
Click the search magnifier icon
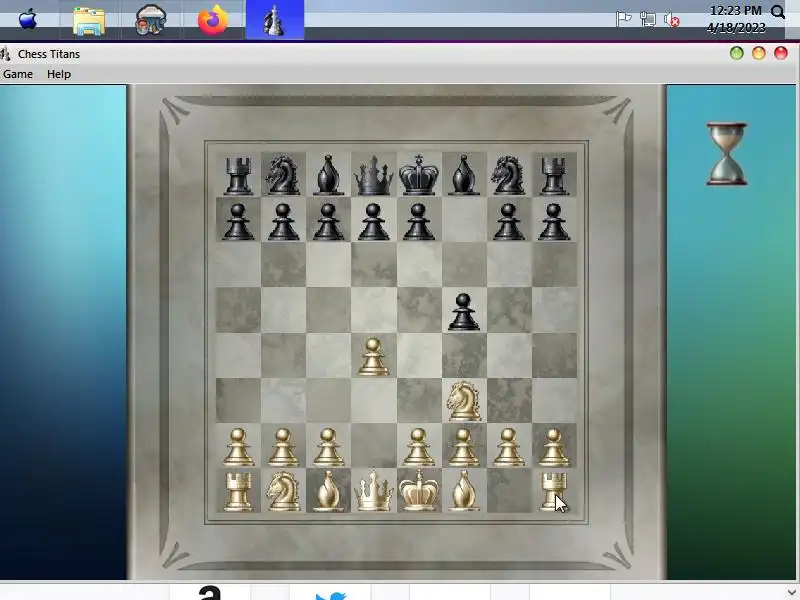[x=778, y=12]
